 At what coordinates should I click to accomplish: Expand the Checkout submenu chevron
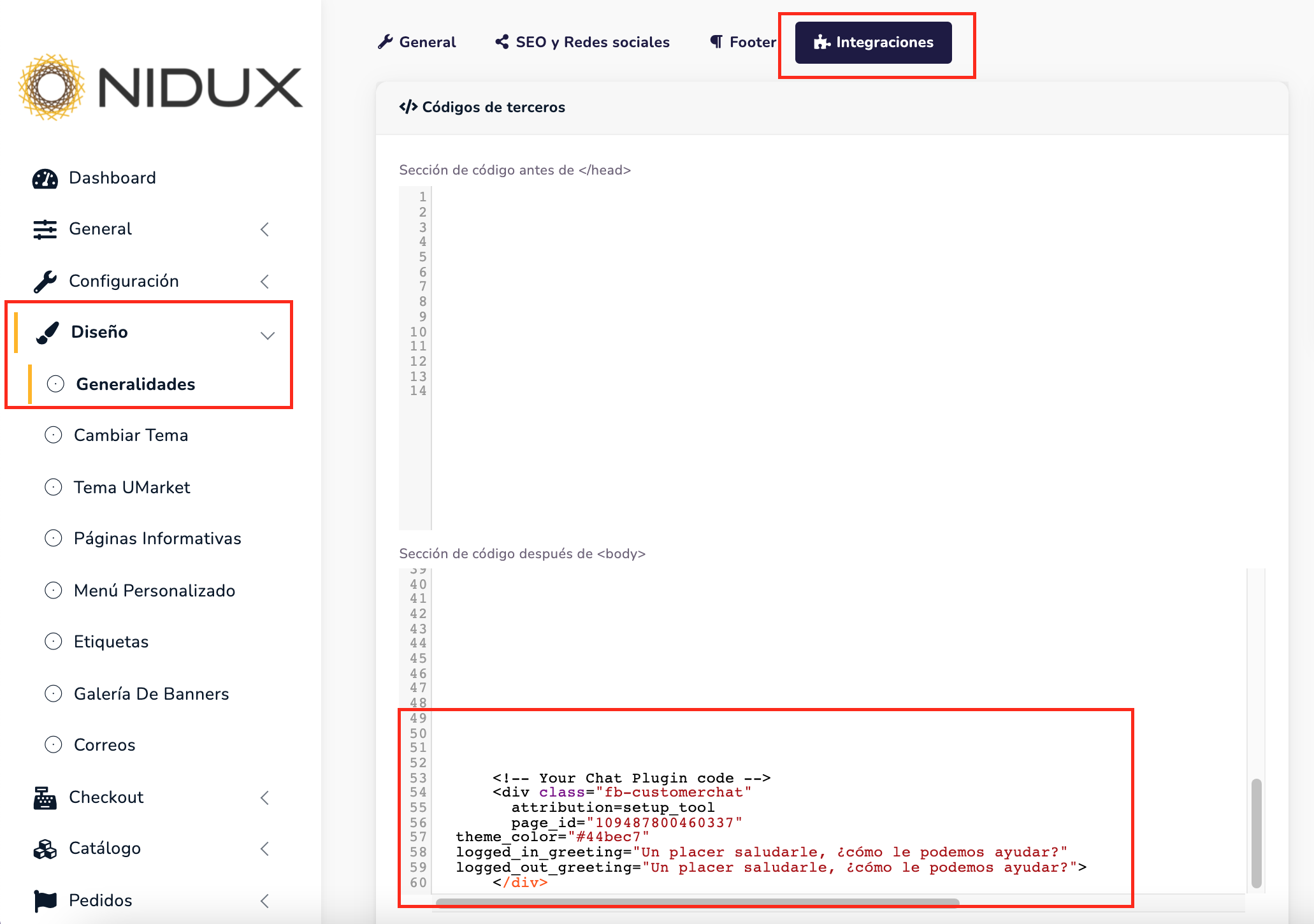click(265, 798)
